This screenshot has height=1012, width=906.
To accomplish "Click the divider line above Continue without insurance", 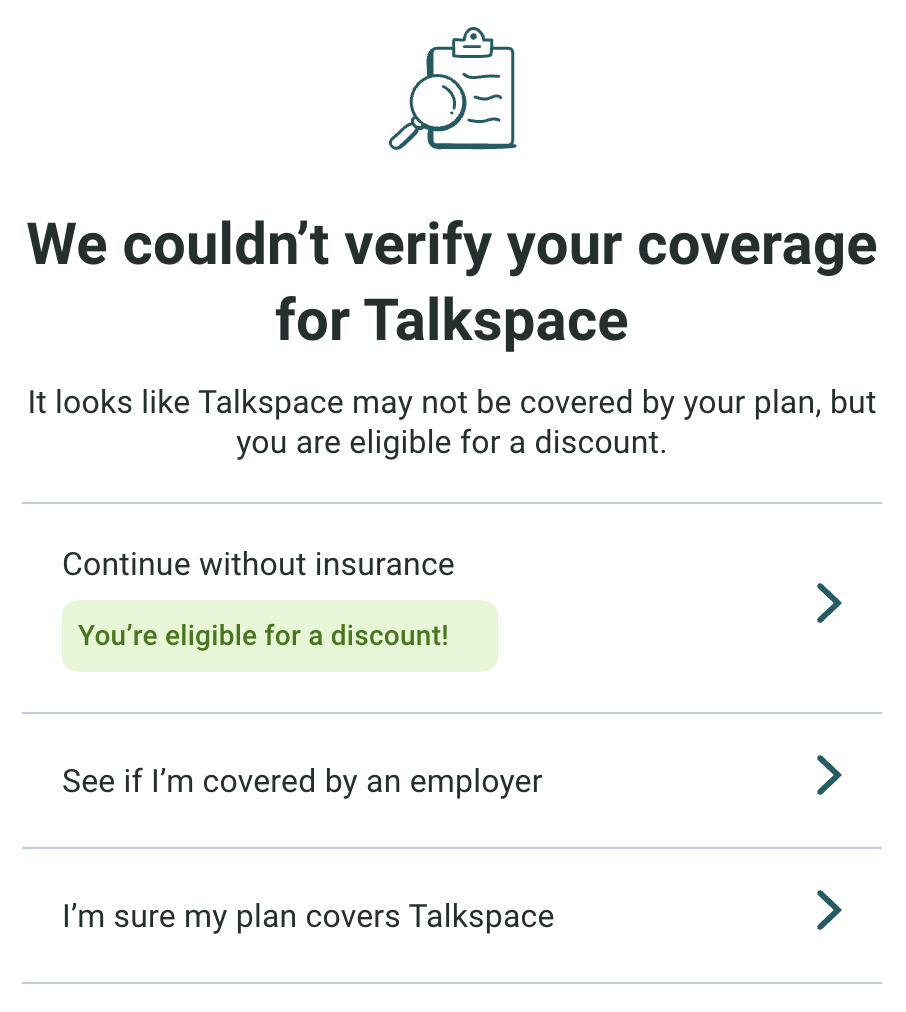I will coord(452,503).
